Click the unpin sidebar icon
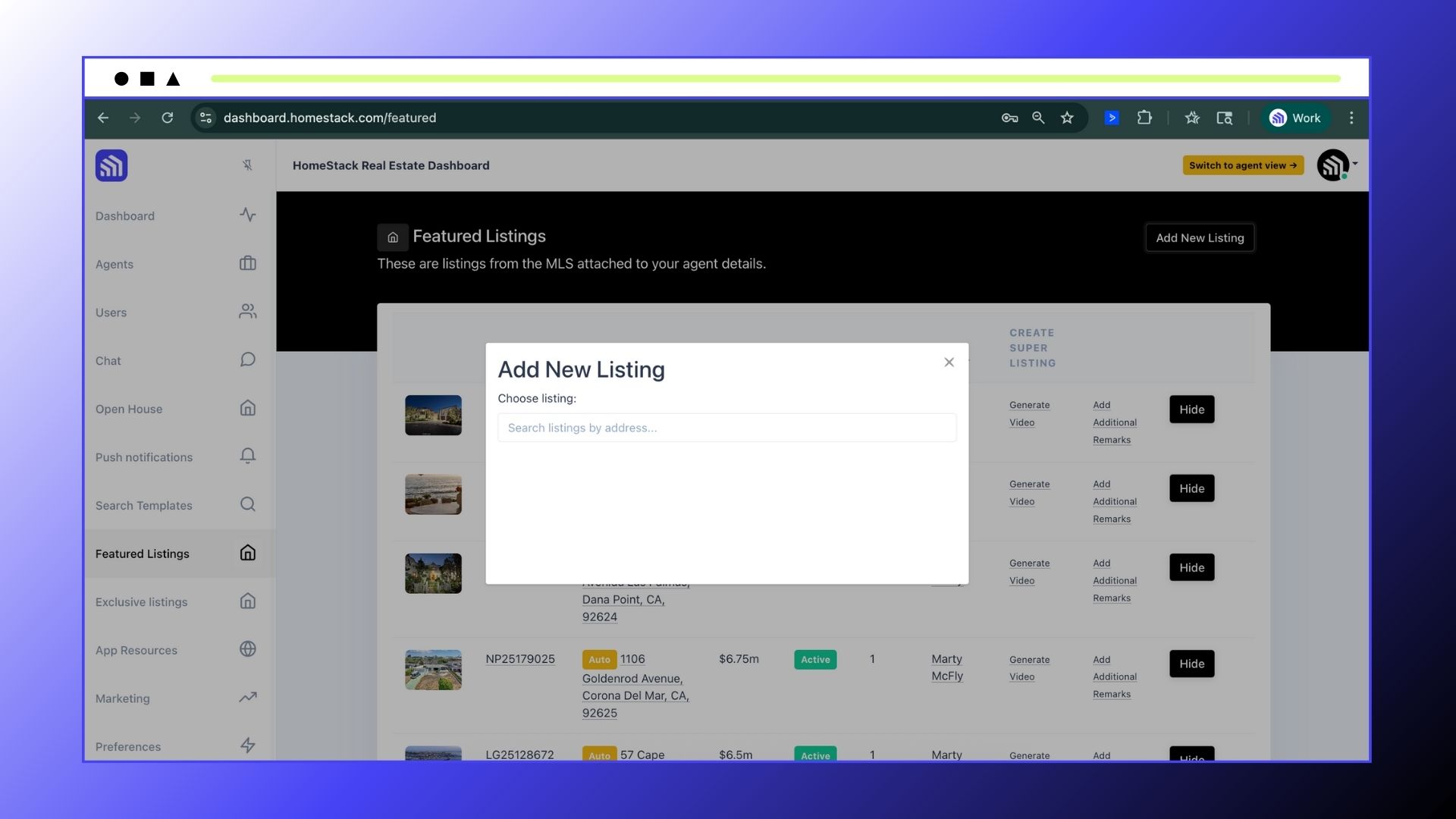1456x819 pixels. pyautogui.click(x=247, y=165)
